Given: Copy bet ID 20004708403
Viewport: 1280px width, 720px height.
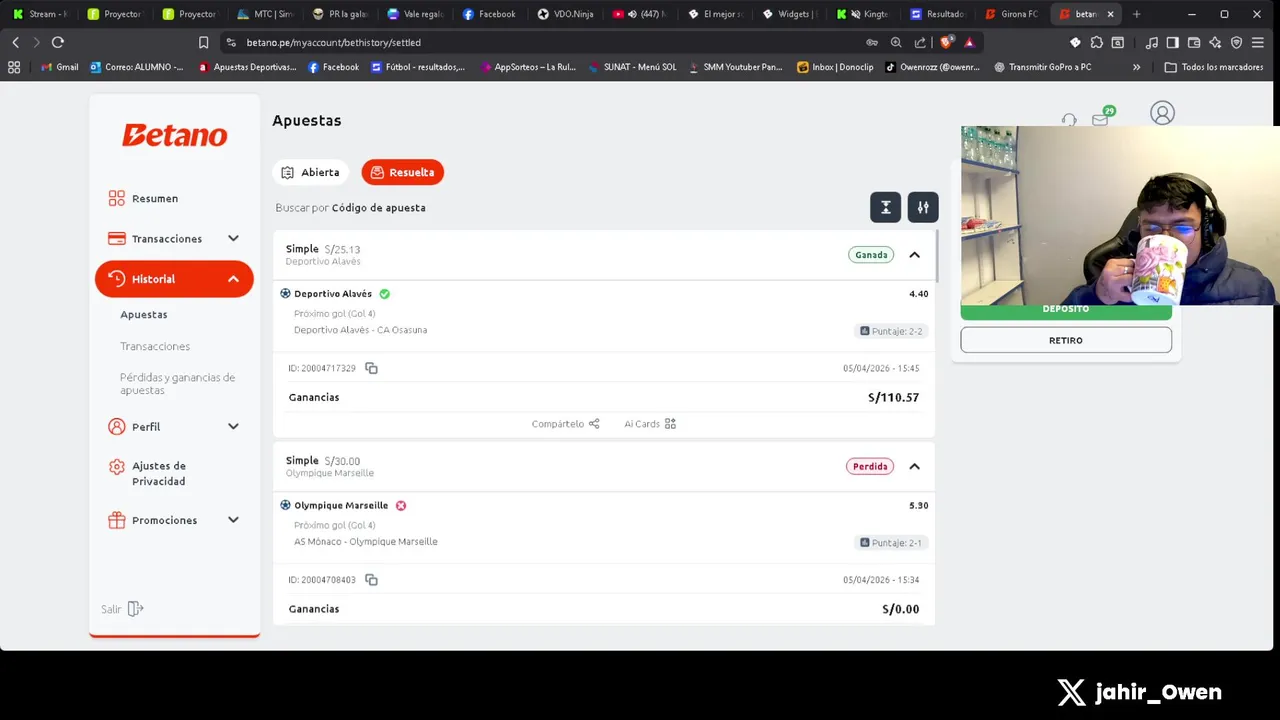Looking at the screenshot, I should click(371, 580).
